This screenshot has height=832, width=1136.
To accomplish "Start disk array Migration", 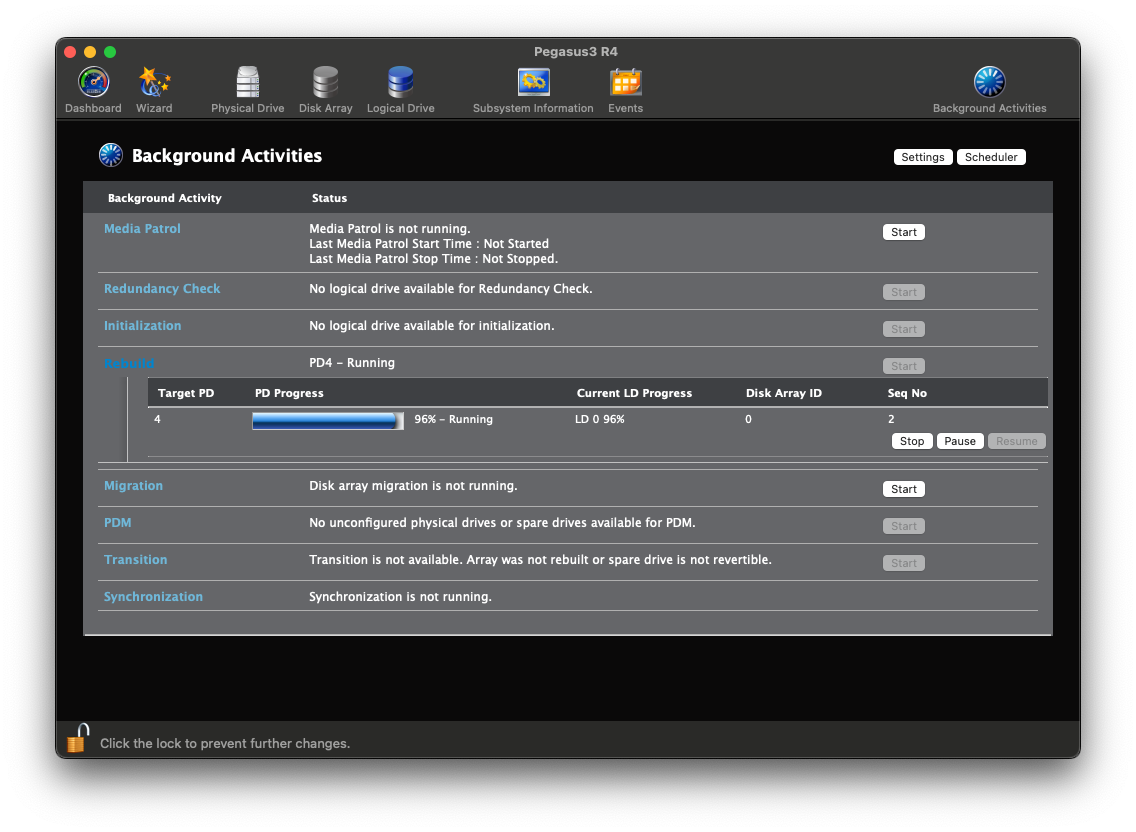I will (903, 489).
